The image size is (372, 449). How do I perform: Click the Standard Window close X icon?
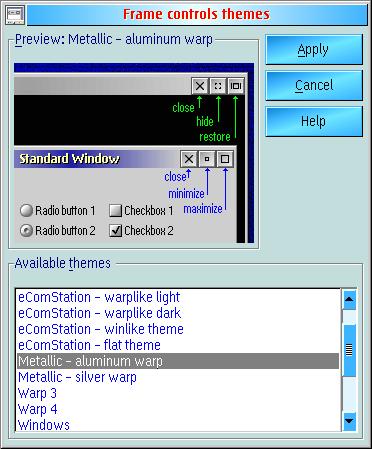(x=189, y=159)
